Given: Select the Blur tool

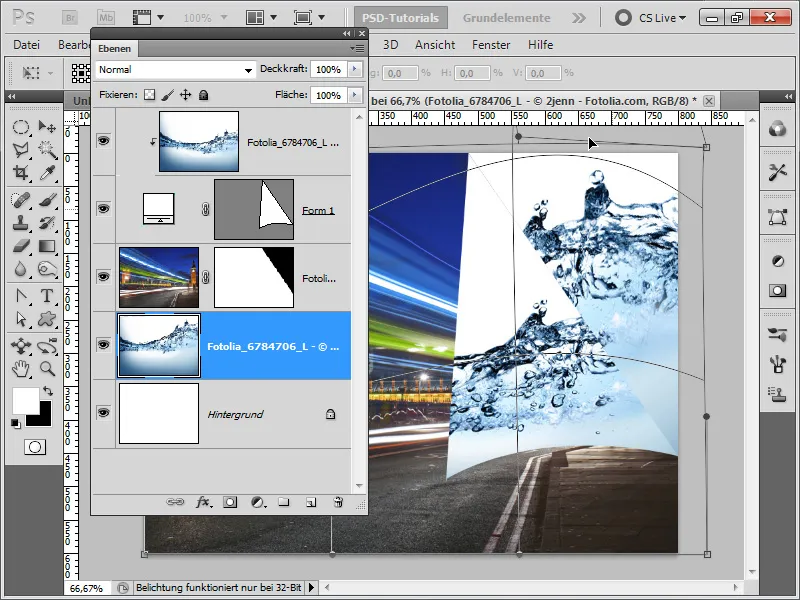Looking at the screenshot, I should click(20, 269).
